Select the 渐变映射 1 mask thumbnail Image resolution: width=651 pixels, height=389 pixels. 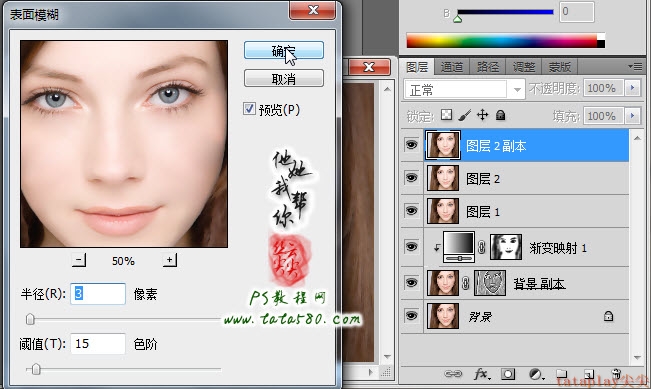click(506, 247)
